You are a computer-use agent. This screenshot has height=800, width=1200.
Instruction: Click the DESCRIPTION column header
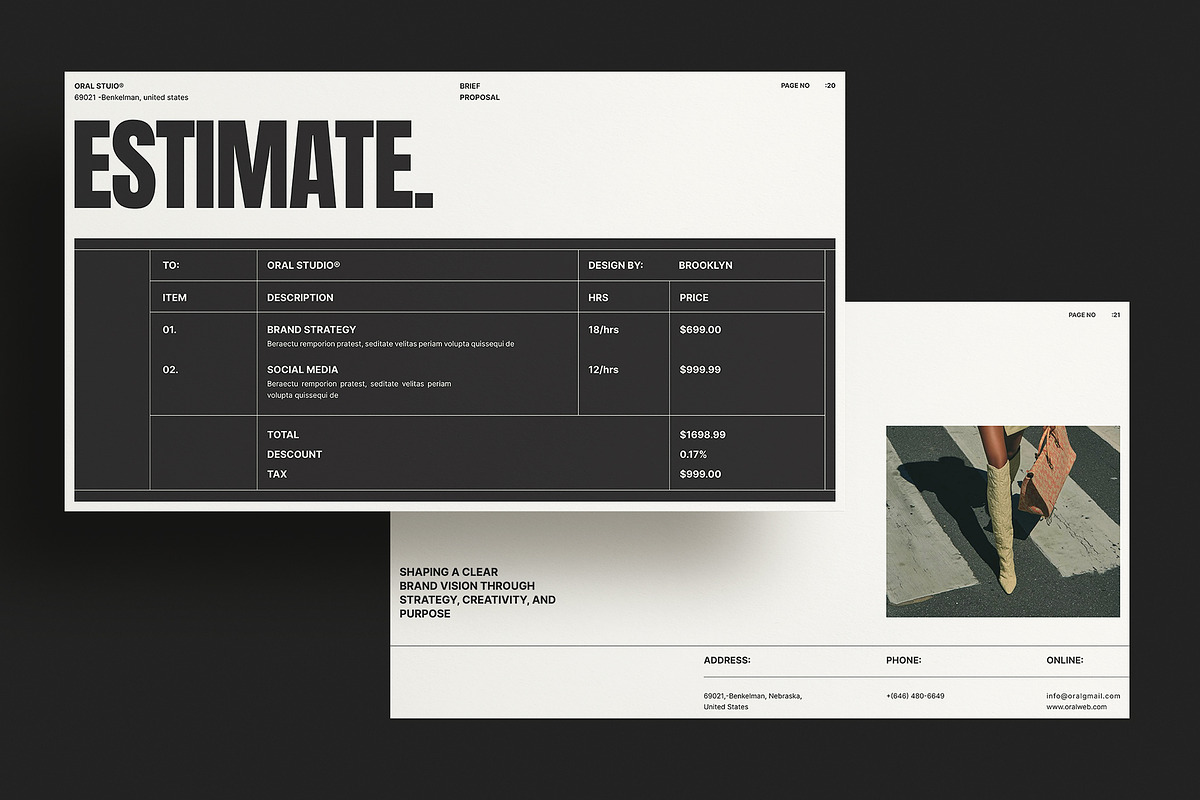pos(300,298)
